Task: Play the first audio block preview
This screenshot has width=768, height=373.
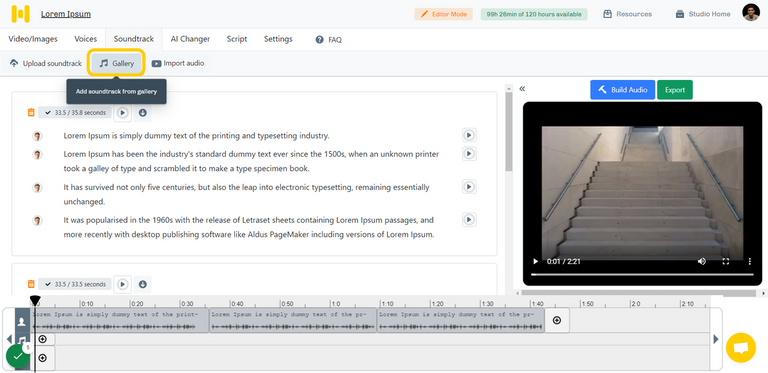Action: point(123,113)
